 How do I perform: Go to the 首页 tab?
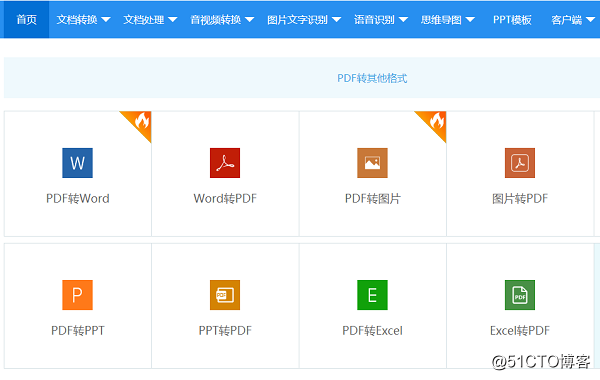pyautogui.click(x=26, y=20)
